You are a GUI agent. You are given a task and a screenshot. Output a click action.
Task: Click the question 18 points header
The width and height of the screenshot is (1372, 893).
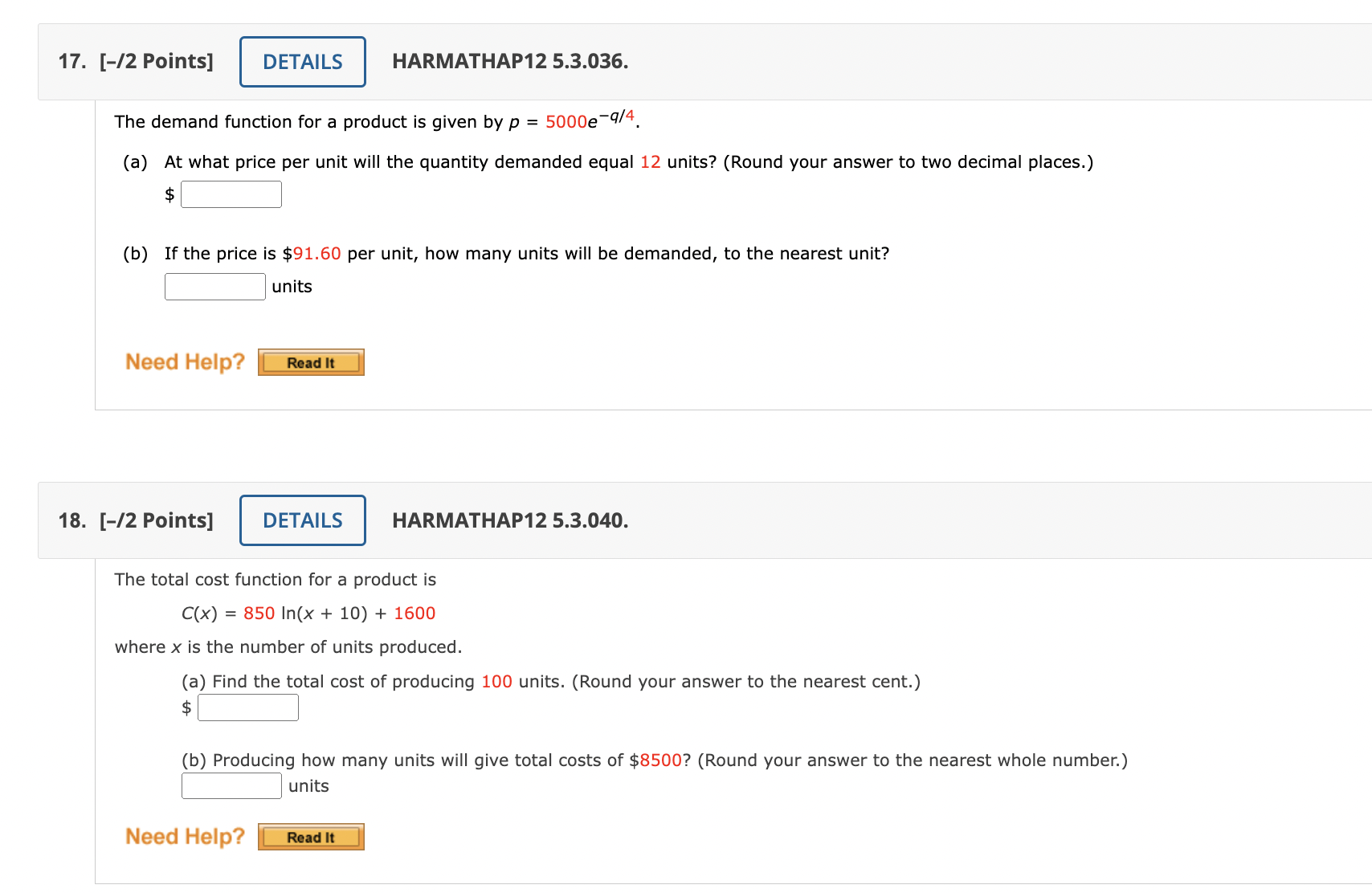tap(136, 520)
